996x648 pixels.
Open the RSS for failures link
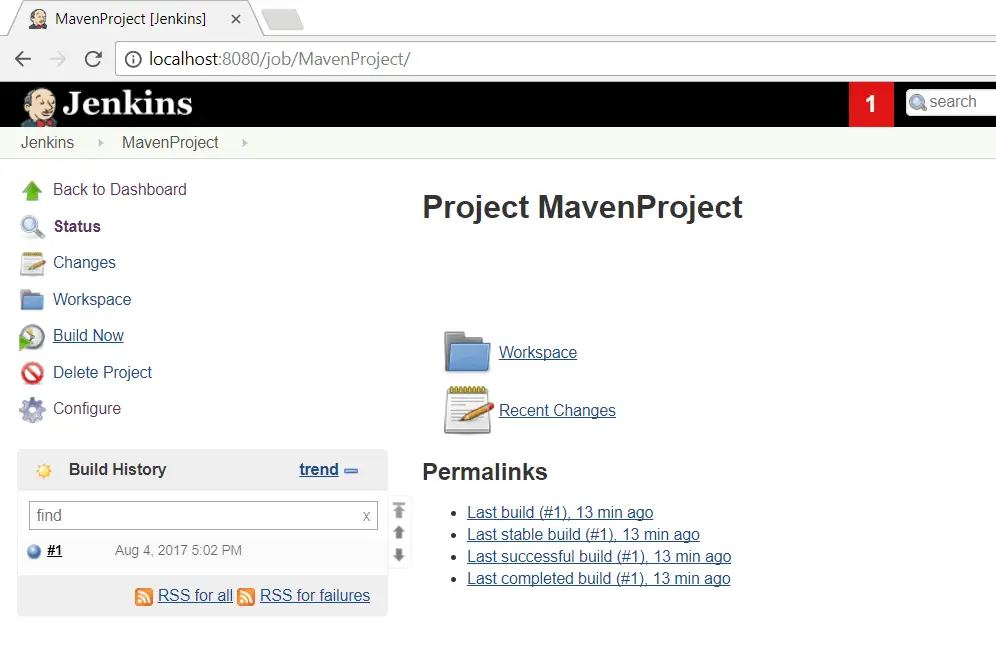(x=315, y=596)
